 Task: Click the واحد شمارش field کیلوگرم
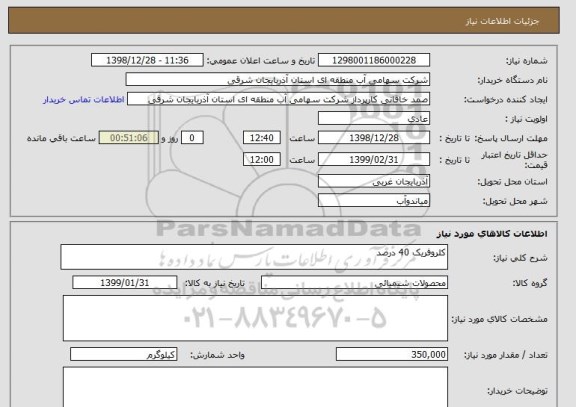coord(124,354)
